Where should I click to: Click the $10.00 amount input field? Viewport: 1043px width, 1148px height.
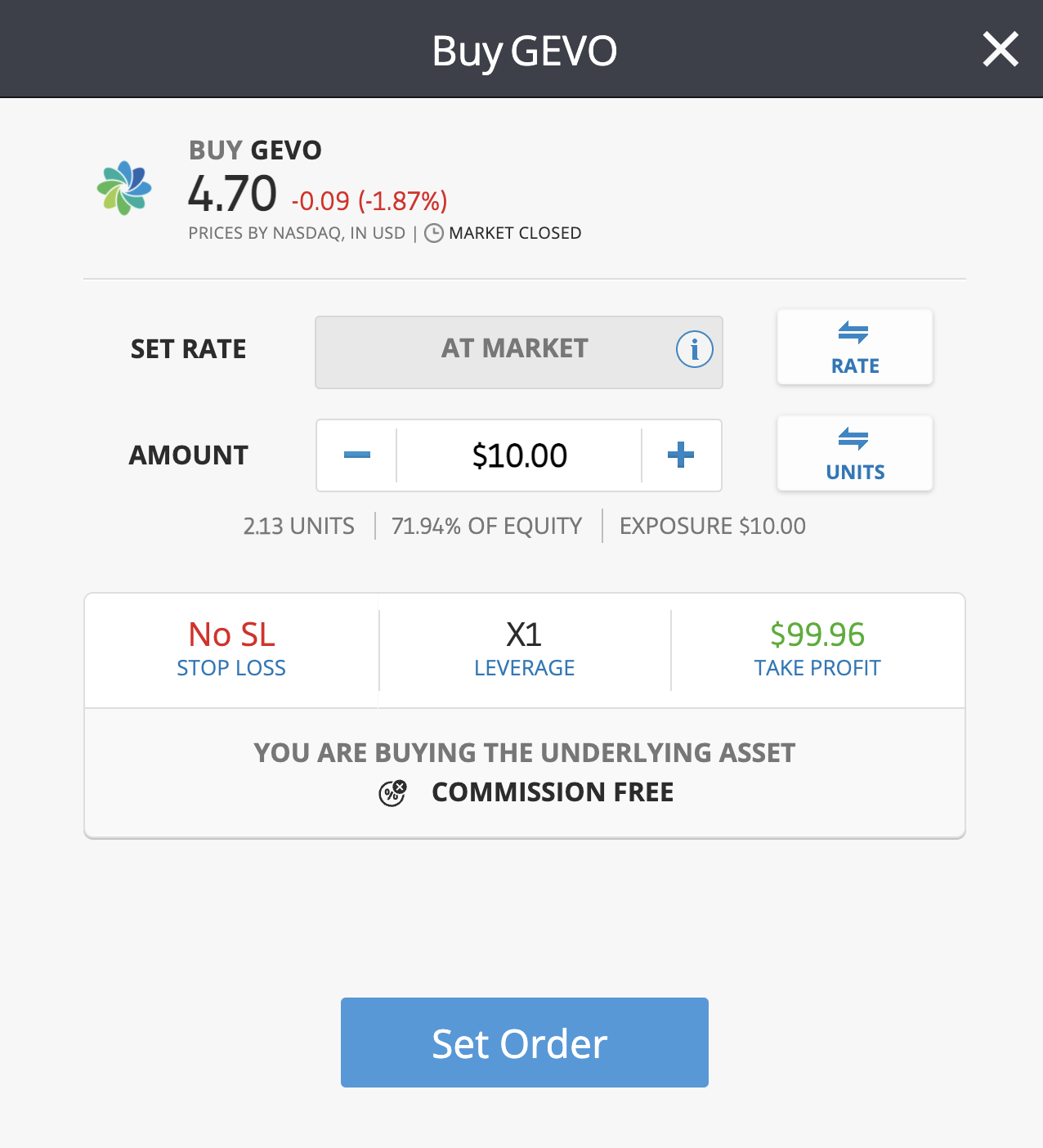(520, 455)
